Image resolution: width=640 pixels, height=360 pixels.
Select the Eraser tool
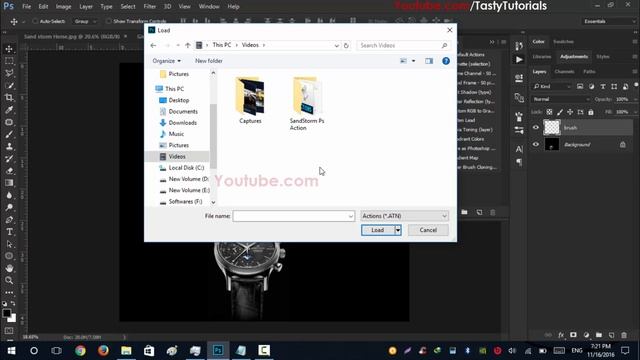(x=9, y=171)
